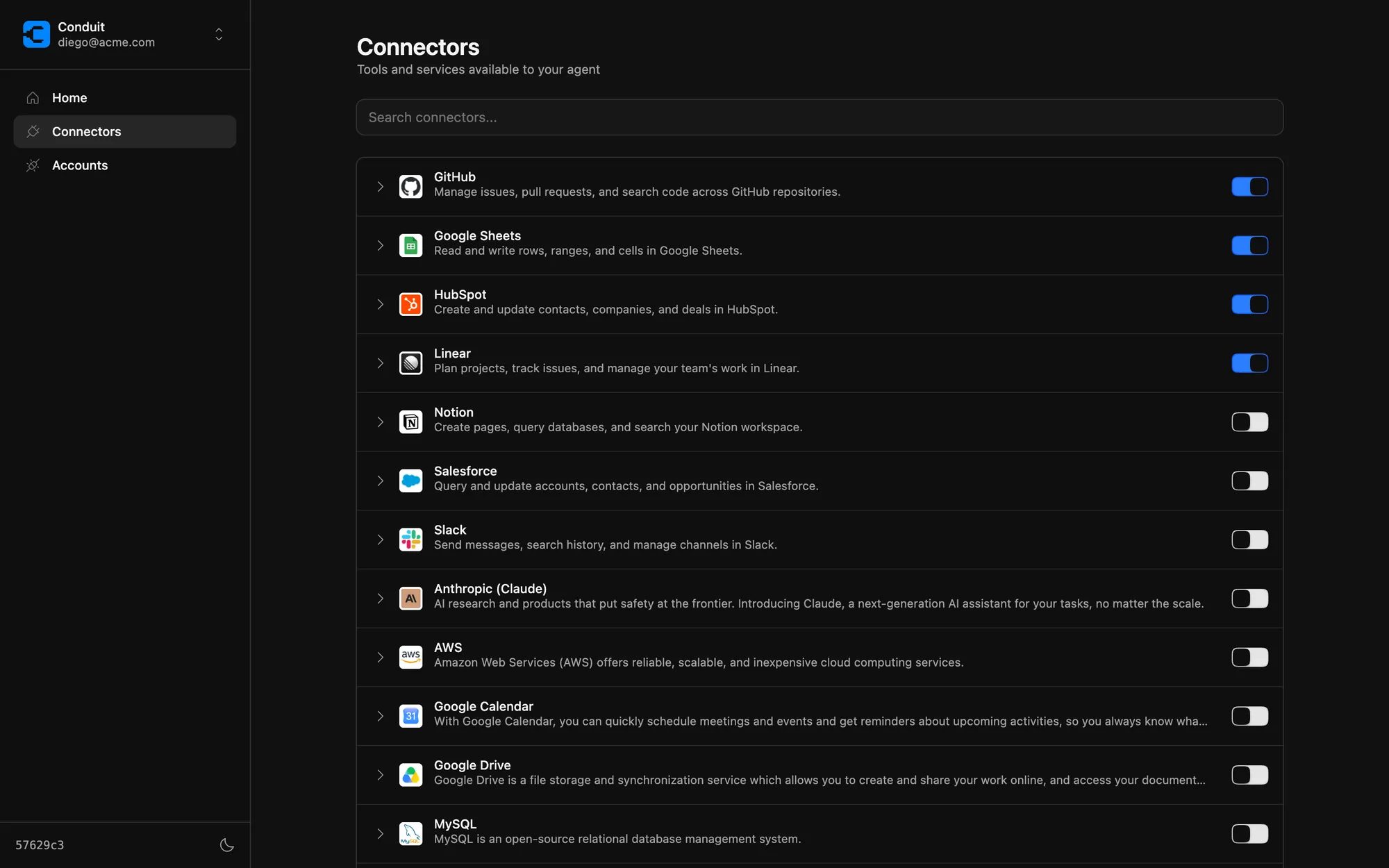Click the Google Calendar connector name
Viewport: 1389px width, 868px height.
pyautogui.click(x=483, y=706)
